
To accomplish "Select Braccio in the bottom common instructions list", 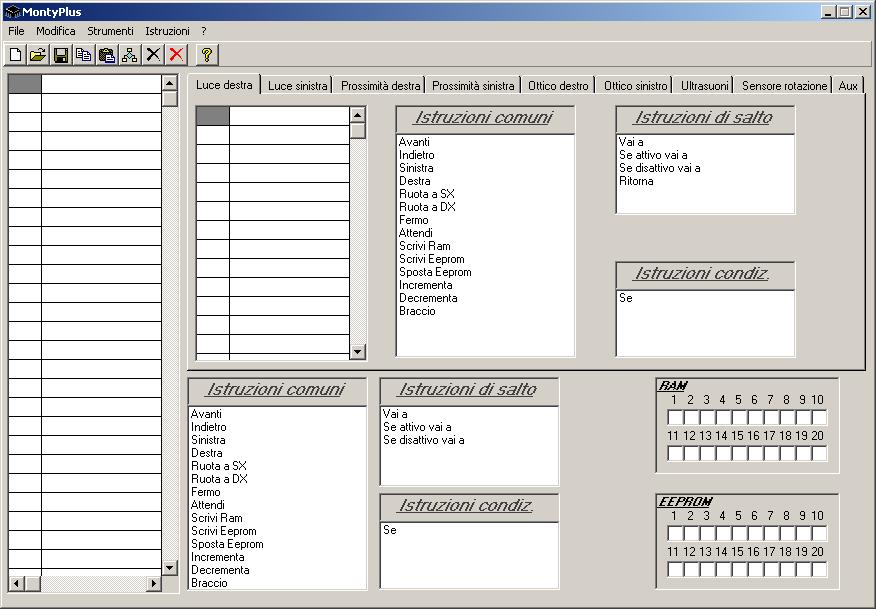I will [209, 583].
